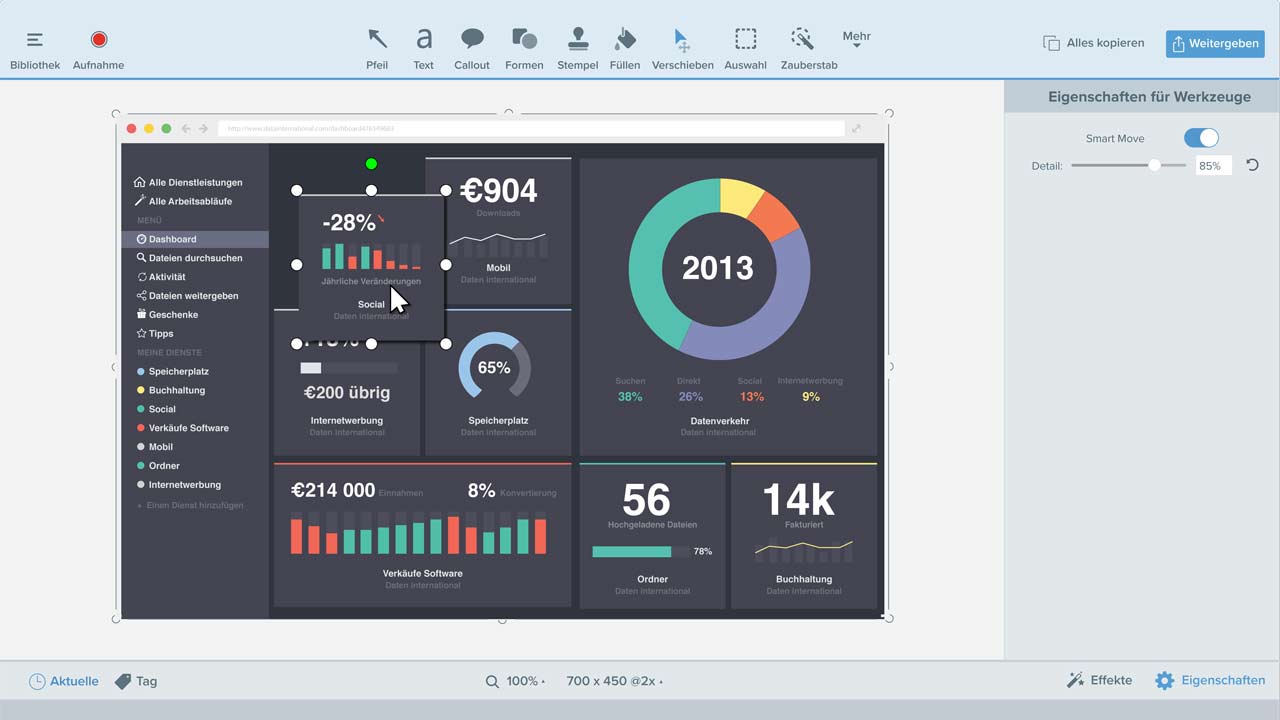Click the Detail percentage input field
The height and width of the screenshot is (720, 1280).
point(1212,166)
